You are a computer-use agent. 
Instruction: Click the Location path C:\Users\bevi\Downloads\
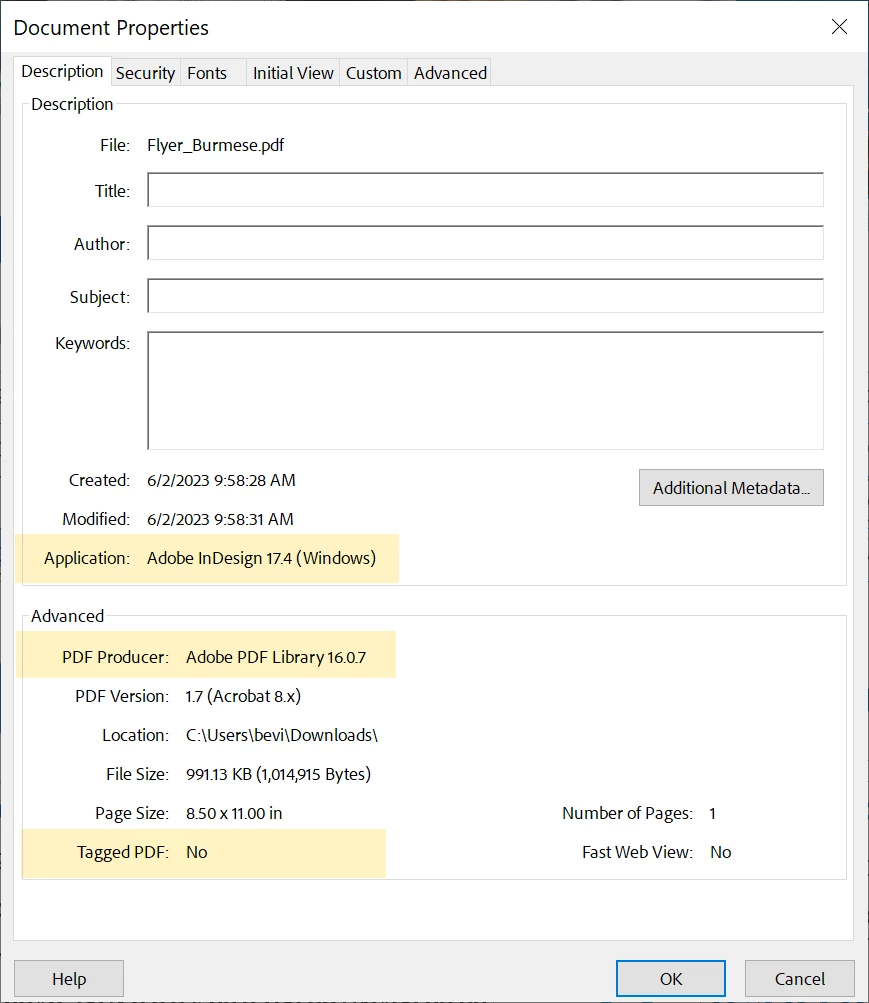pos(282,736)
